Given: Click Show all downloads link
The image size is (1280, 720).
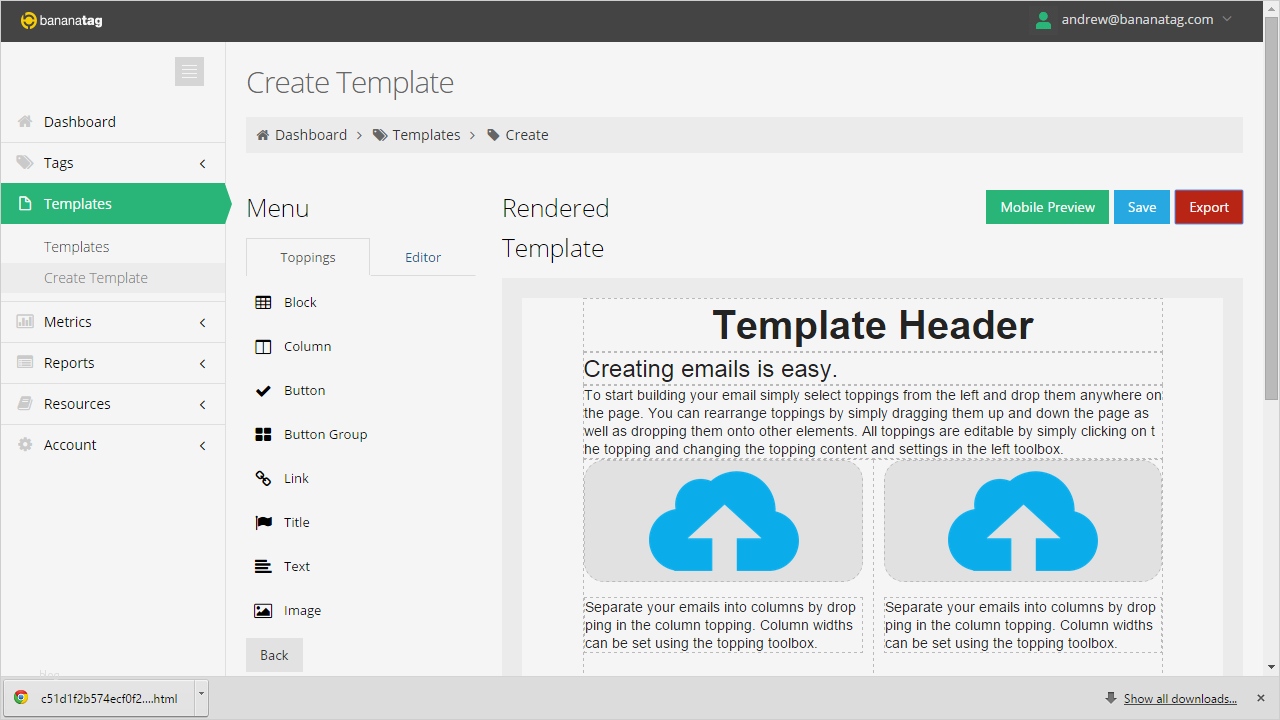Looking at the screenshot, I should [1180, 698].
